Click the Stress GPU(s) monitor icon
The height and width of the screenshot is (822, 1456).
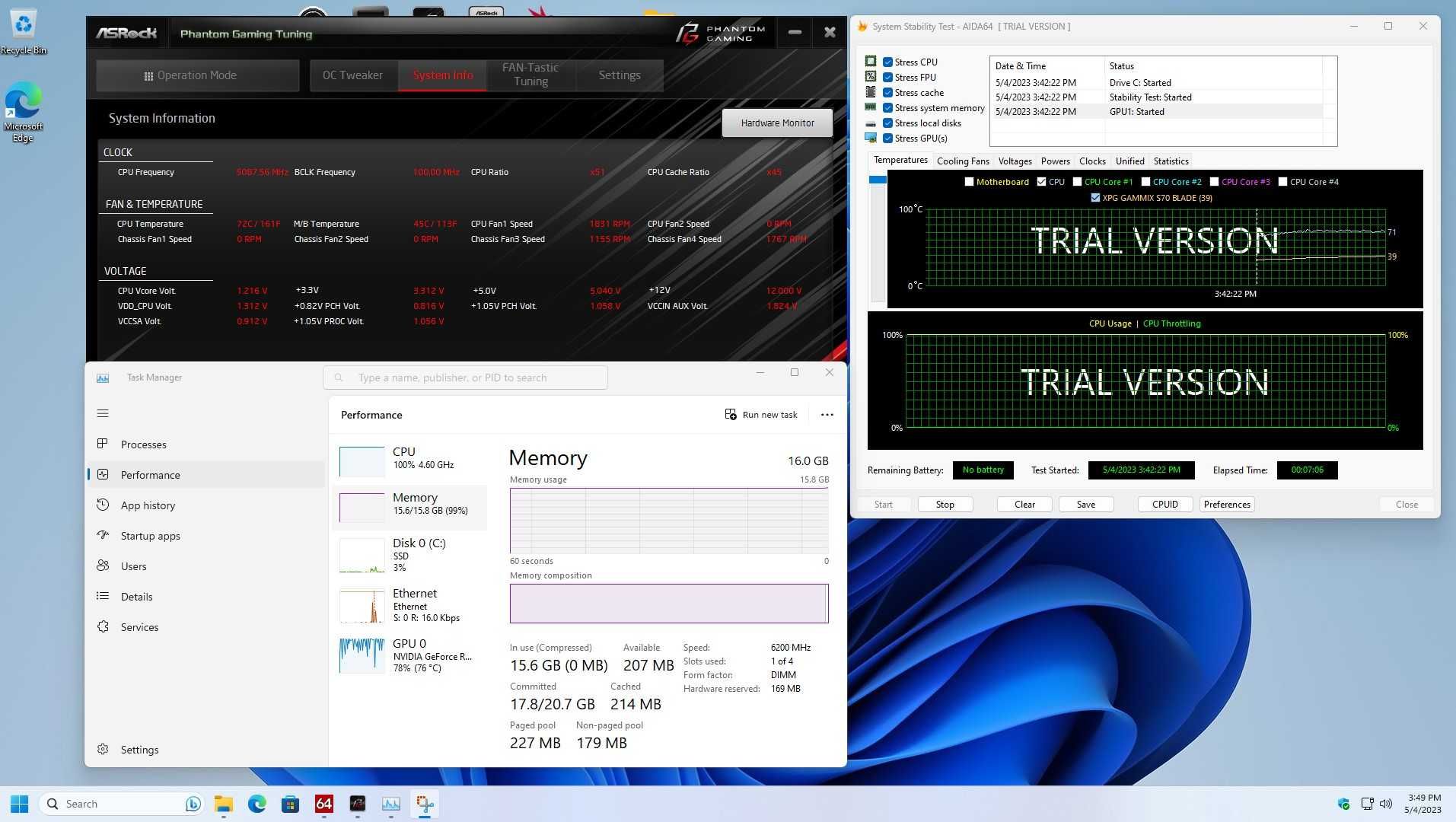871,138
